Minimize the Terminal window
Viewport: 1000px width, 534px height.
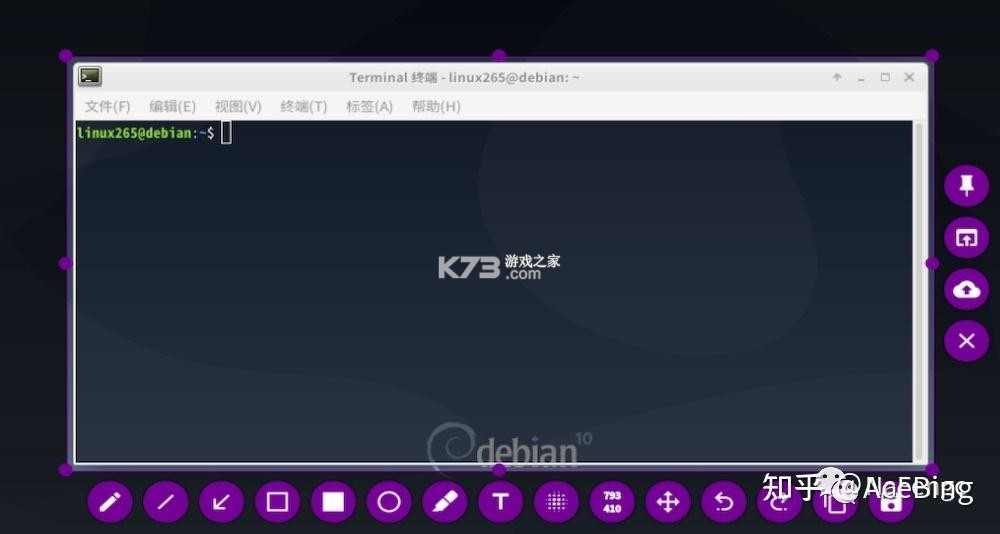861,78
